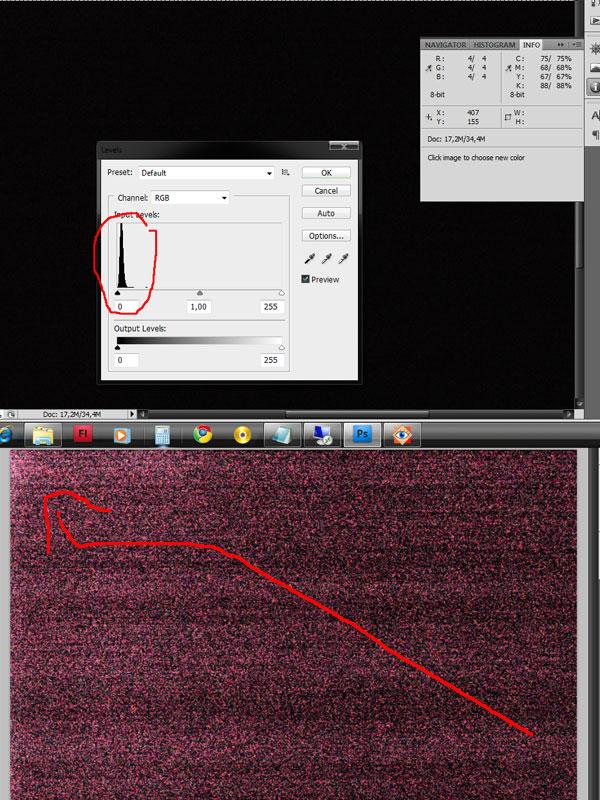Open the eye-icon image viewer in taskbar
600x800 pixels.
click(x=402, y=435)
